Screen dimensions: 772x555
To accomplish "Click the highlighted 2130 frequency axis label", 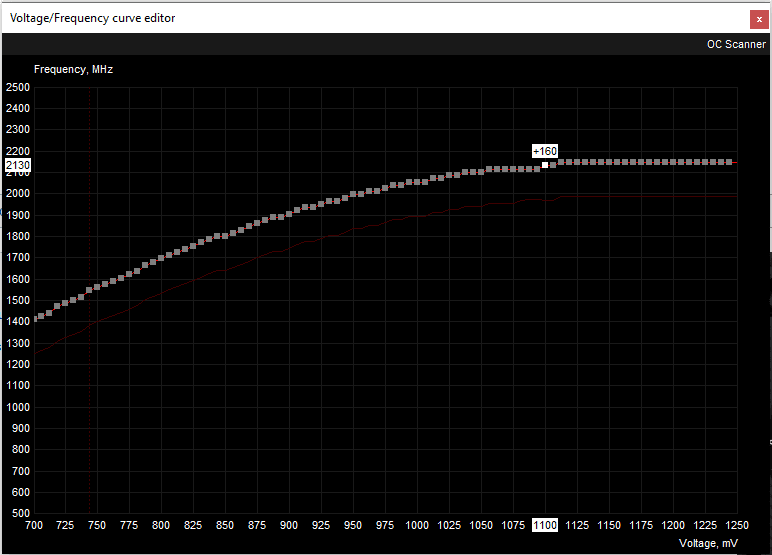I will pos(18,165).
